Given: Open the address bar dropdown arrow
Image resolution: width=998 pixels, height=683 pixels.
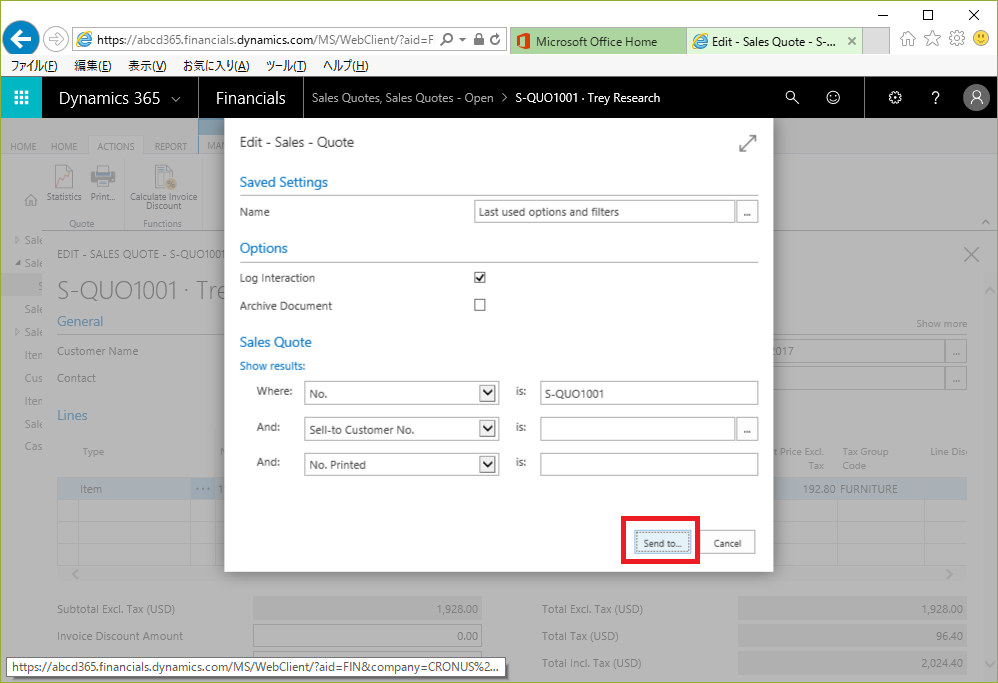Looking at the screenshot, I should (x=462, y=39).
